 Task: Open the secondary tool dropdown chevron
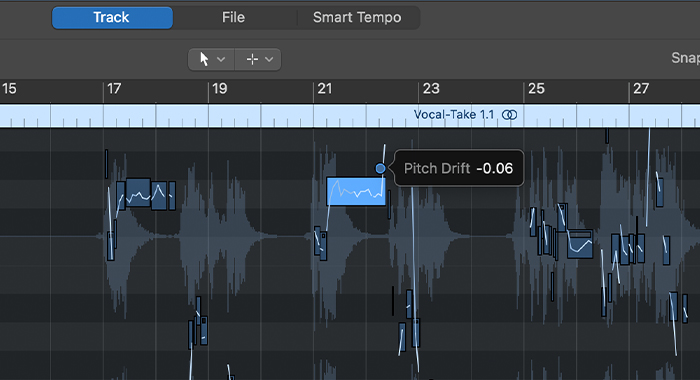click(x=269, y=59)
